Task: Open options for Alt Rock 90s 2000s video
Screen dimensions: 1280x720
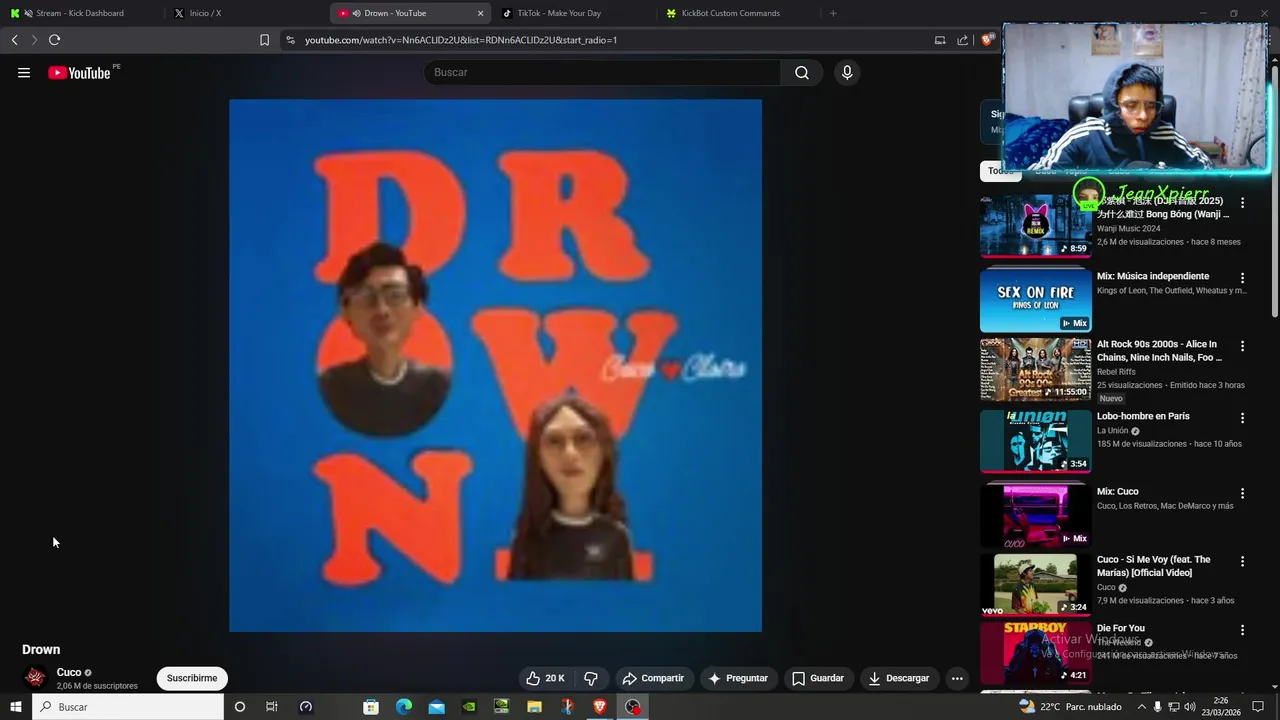Action: [x=1243, y=346]
